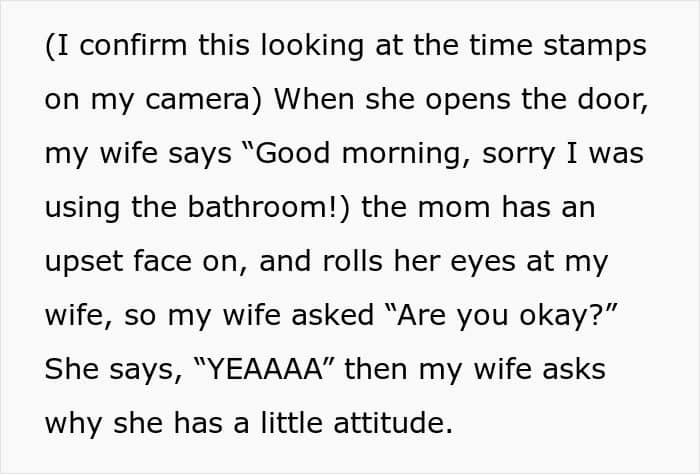
Task: Click on the word "eyes"
Action: tap(510, 262)
